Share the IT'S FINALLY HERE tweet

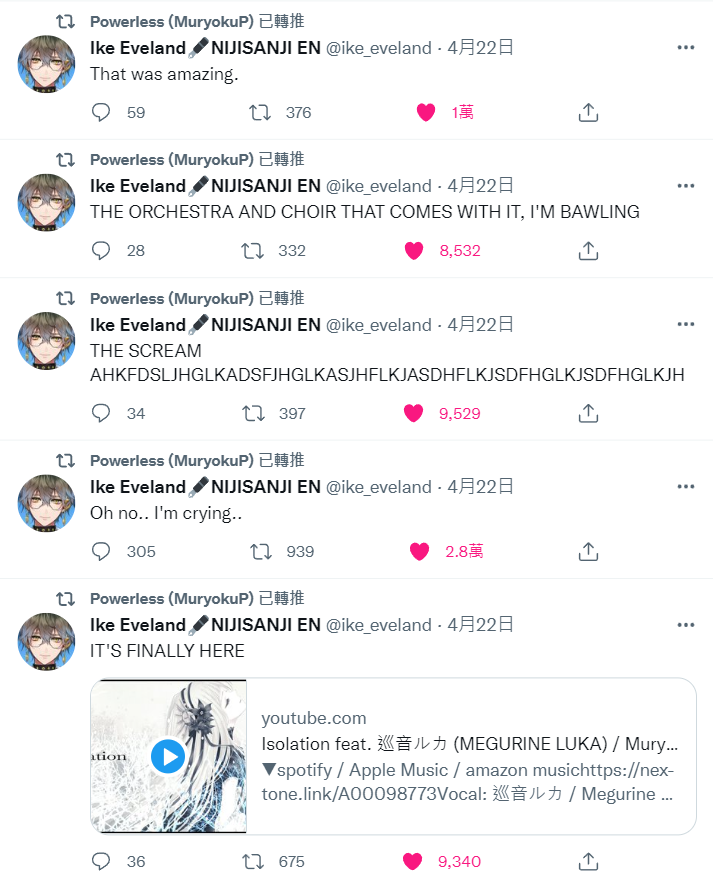[588, 861]
